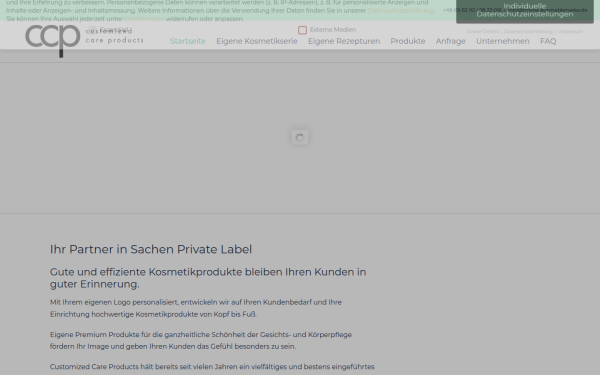Click heading Ihr Partner in Sachen Private Label

[x=151, y=249]
